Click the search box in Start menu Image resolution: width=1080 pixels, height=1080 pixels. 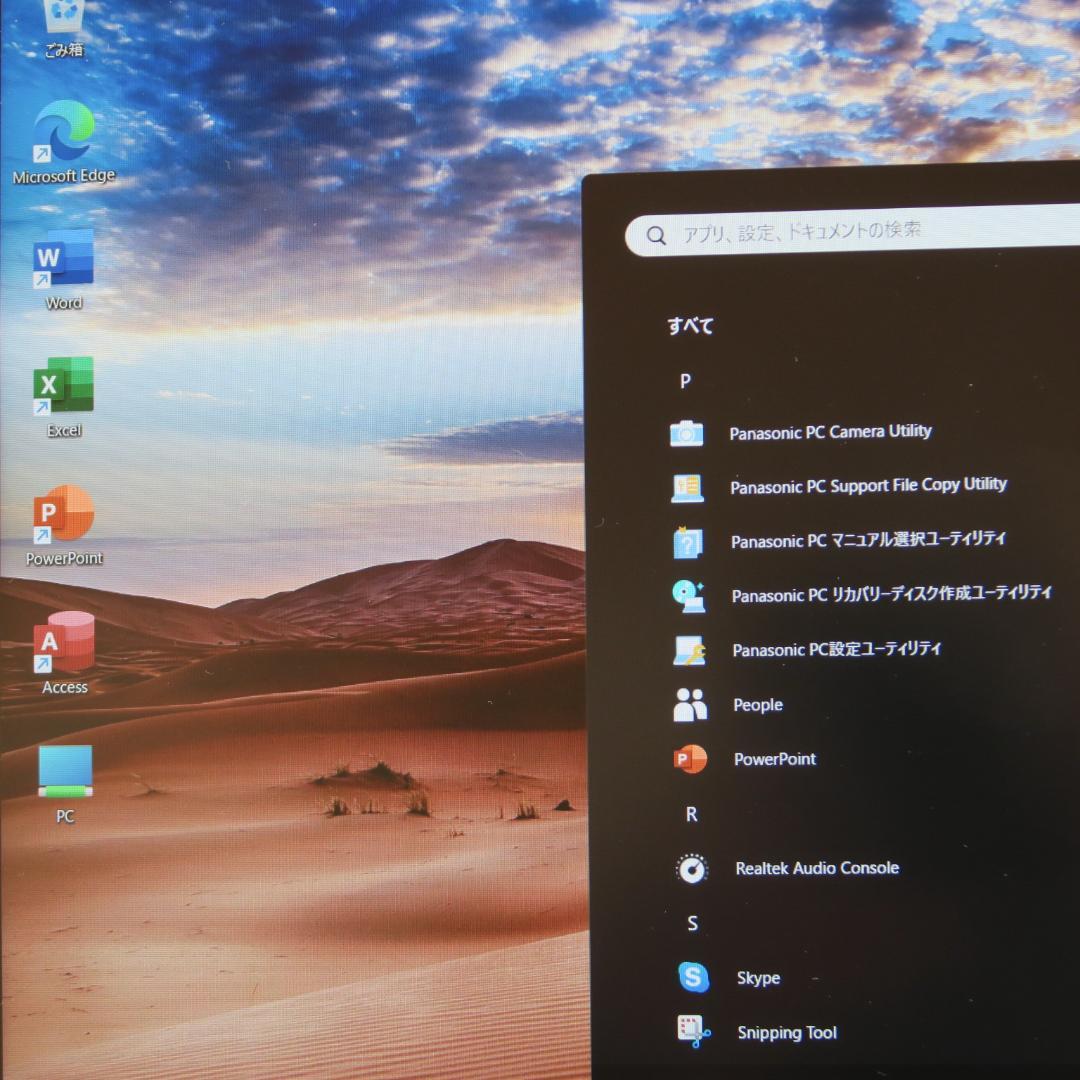click(x=860, y=233)
